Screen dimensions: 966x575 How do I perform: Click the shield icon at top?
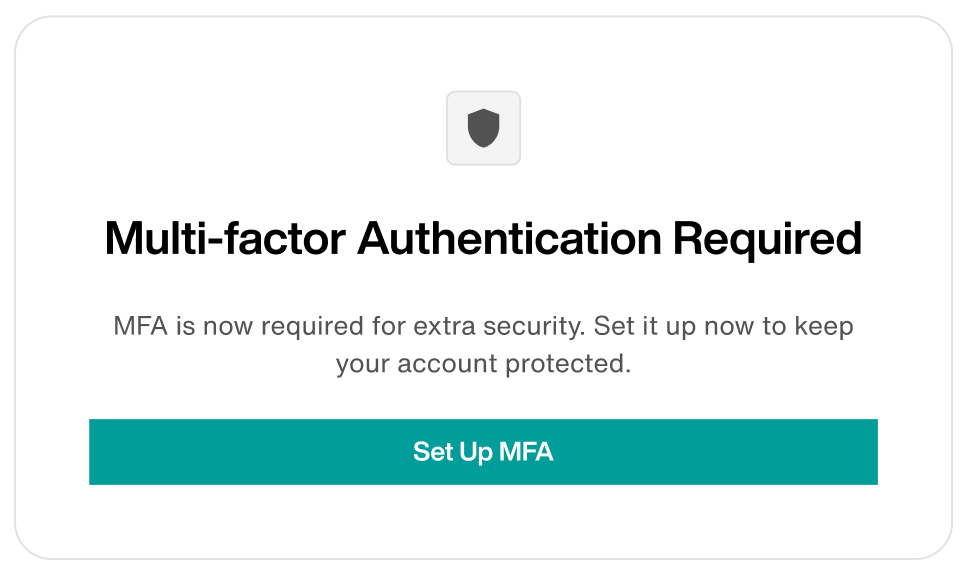[x=483, y=128]
